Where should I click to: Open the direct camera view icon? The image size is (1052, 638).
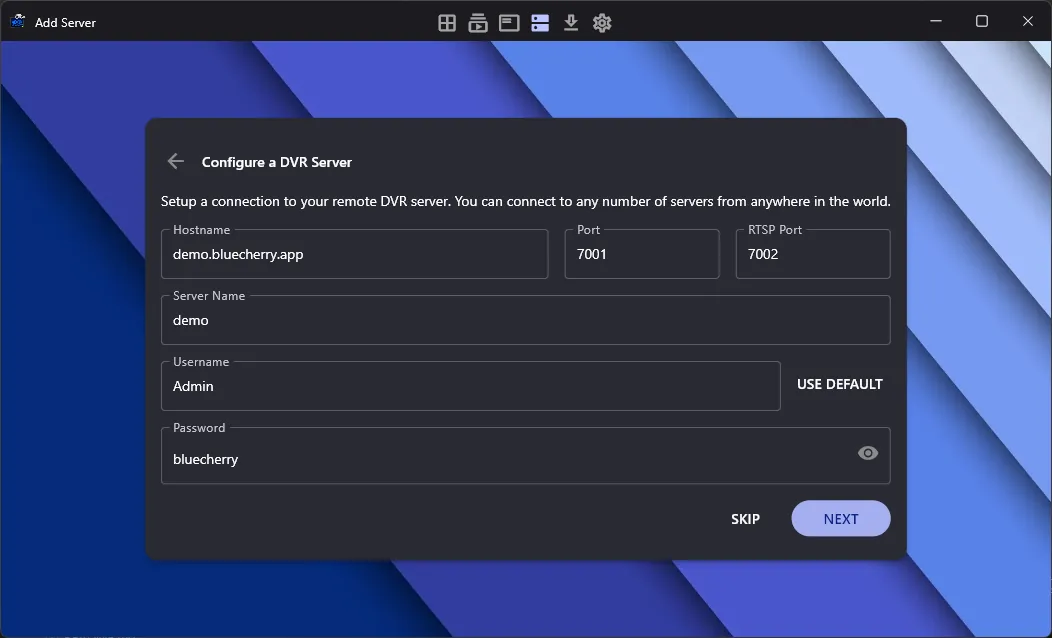click(509, 23)
